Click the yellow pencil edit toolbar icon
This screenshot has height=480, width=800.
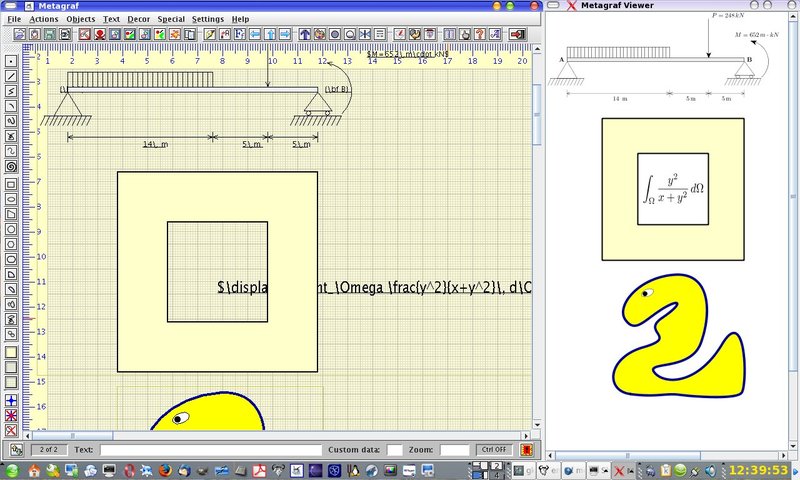click(210, 34)
